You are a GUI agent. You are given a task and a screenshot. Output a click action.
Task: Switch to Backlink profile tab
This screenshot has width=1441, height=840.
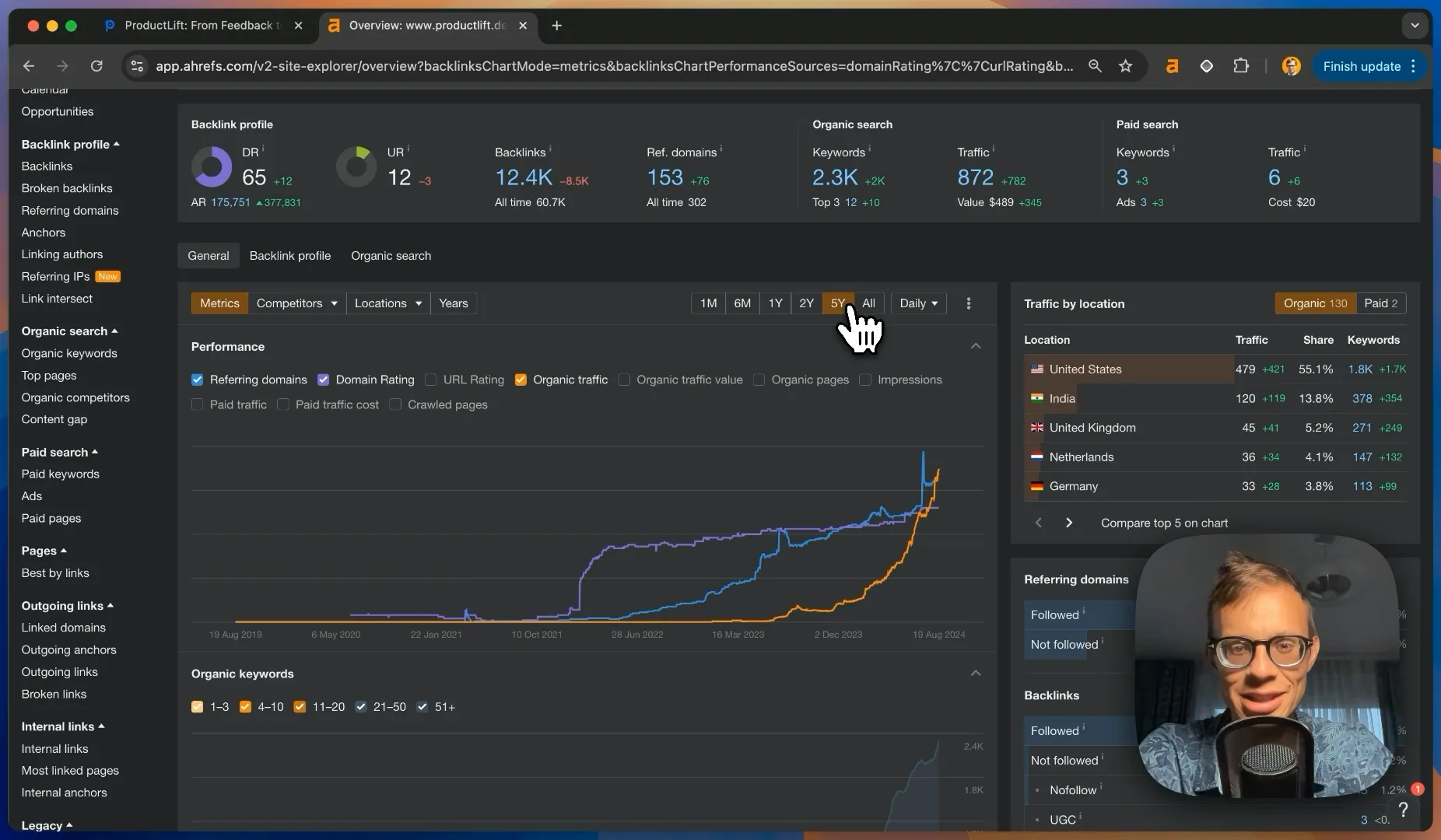(289, 256)
